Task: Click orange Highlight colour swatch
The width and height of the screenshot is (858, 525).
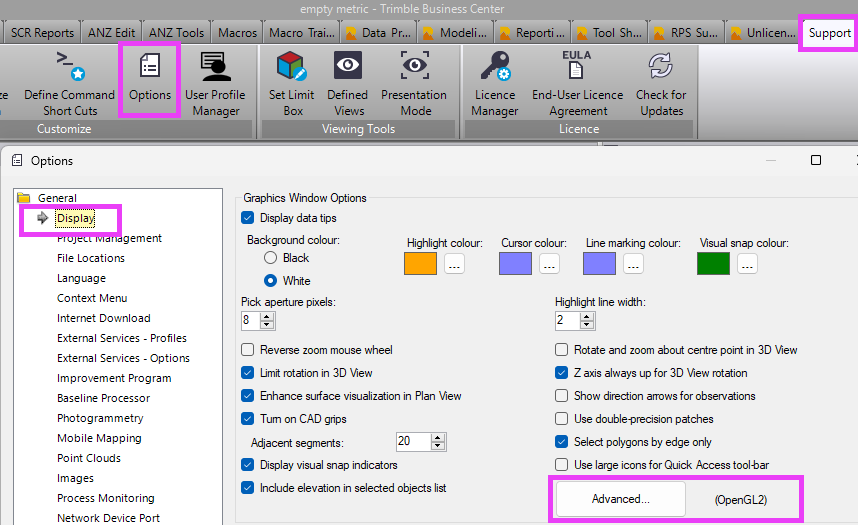Action: point(420,263)
